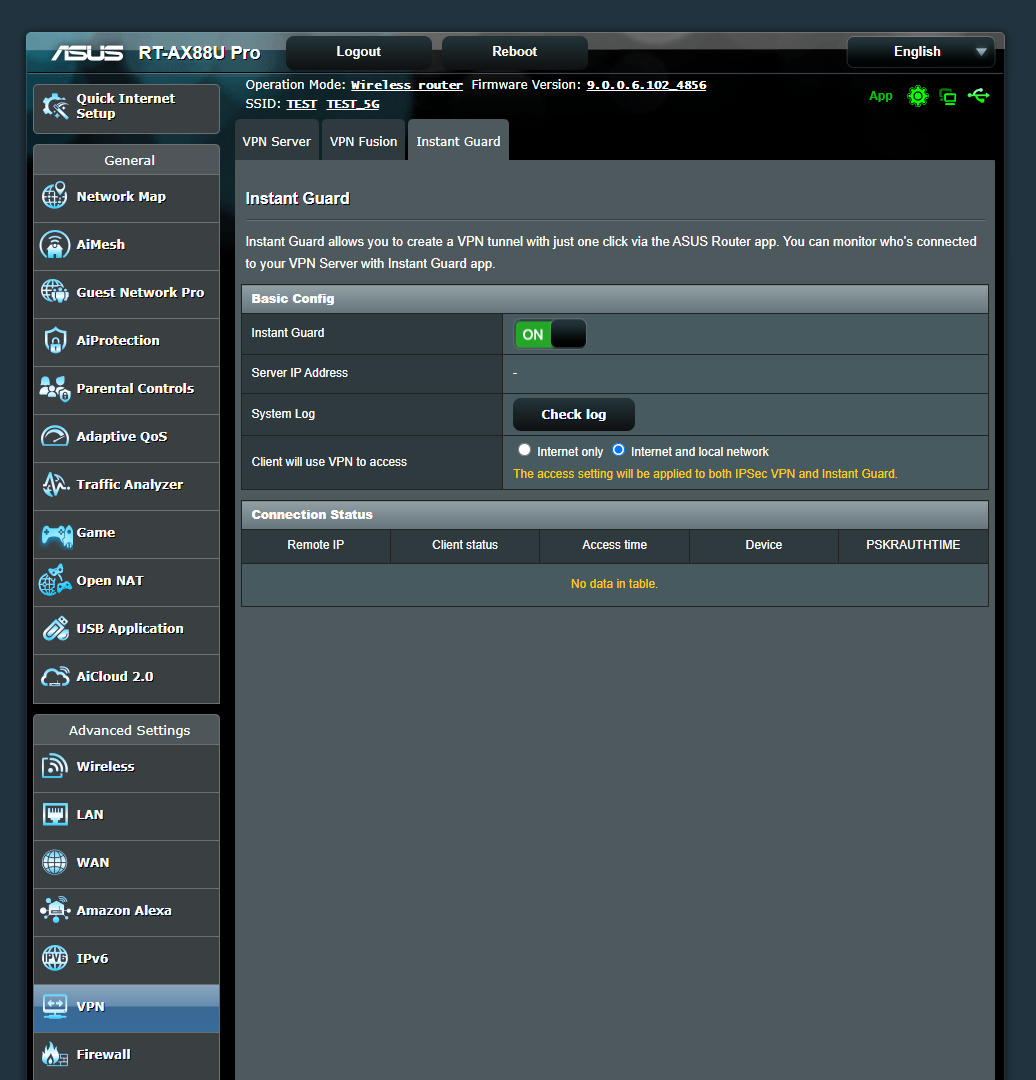The height and width of the screenshot is (1080, 1036).
Task: Select the Instant Guard tab
Action: click(x=458, y=141)
